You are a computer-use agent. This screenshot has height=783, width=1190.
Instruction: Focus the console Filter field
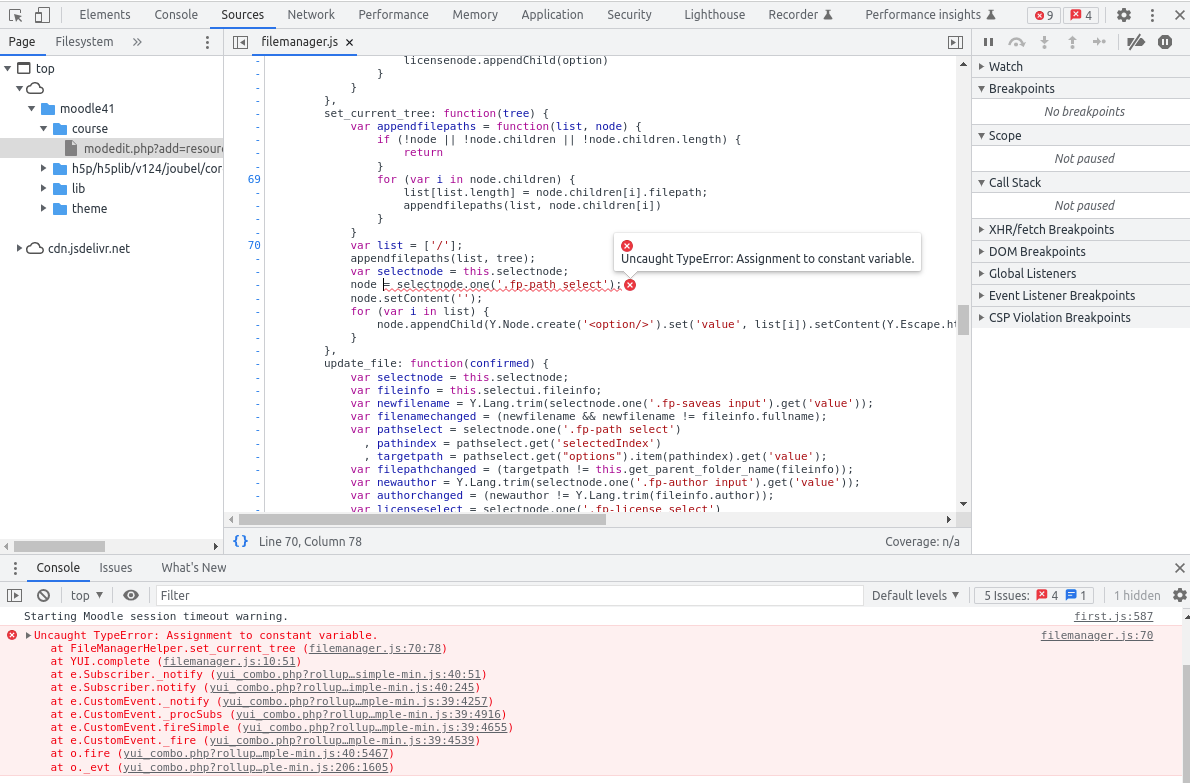click(509, 596)
